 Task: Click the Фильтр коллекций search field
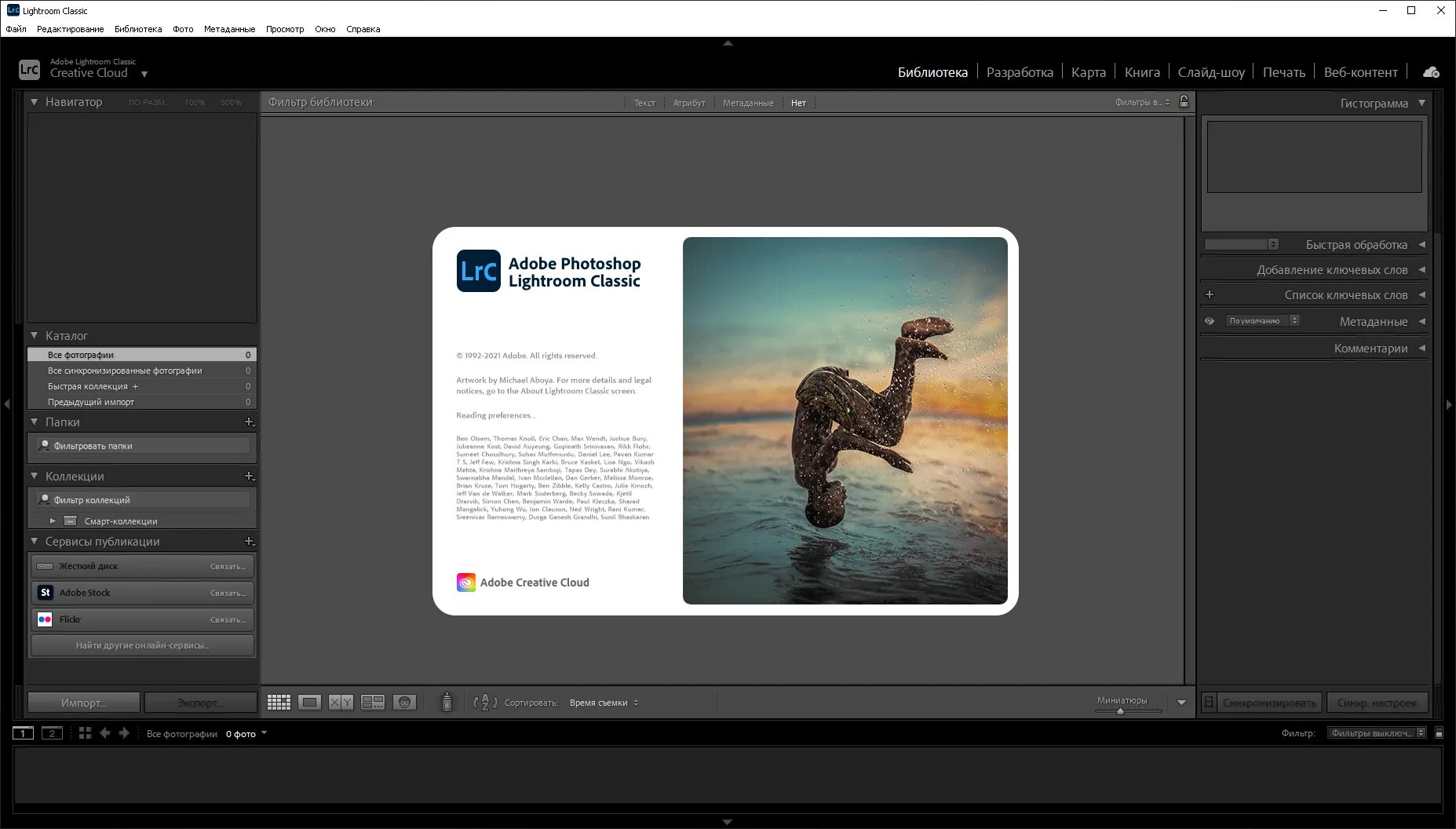coord(143,500)
